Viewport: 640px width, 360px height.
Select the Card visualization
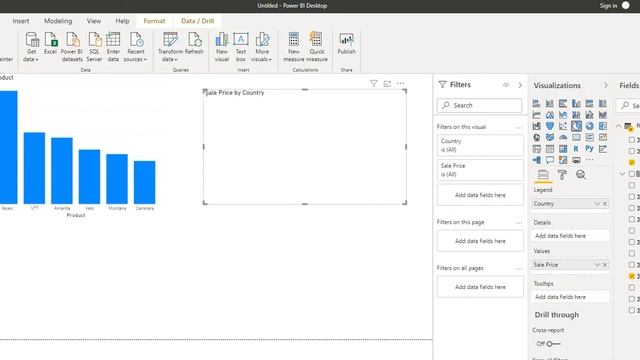(x=576, y=138)
